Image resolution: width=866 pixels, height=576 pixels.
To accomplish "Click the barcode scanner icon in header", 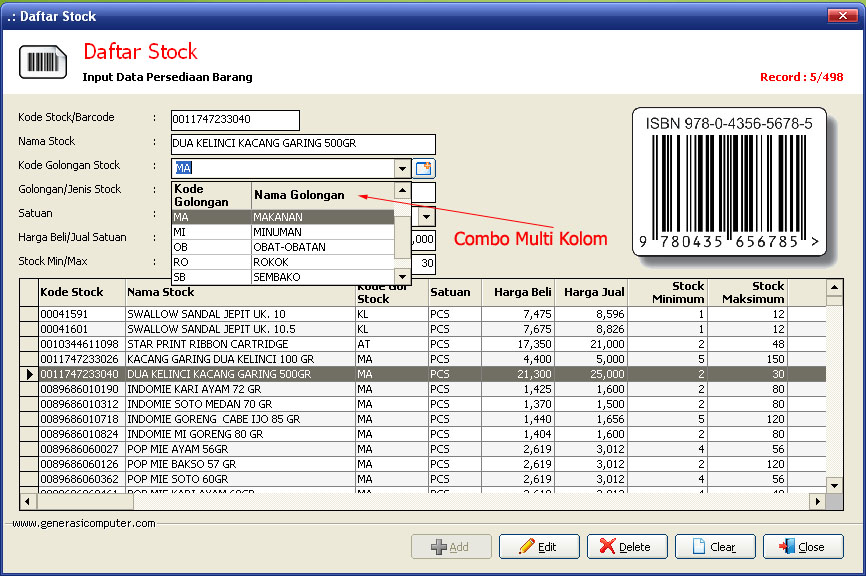I will (42, 62).
